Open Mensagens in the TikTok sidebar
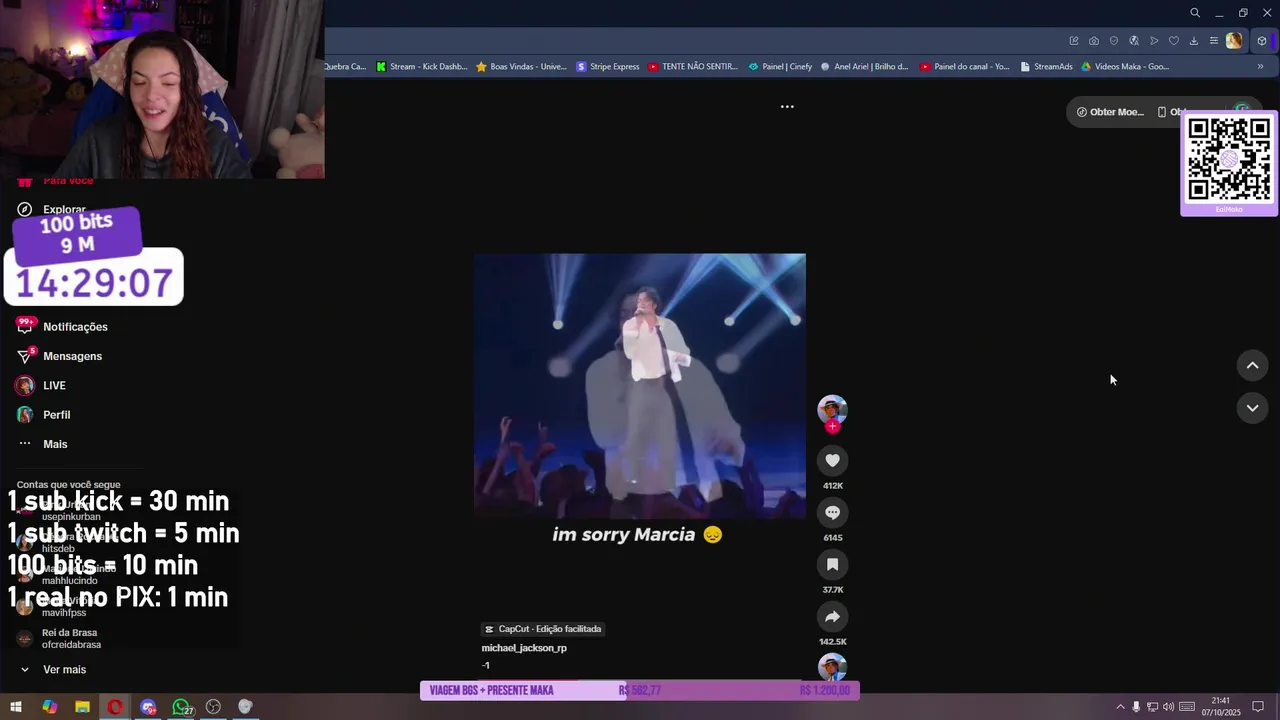Viewport: 1280px width, 720px height. 60,356
